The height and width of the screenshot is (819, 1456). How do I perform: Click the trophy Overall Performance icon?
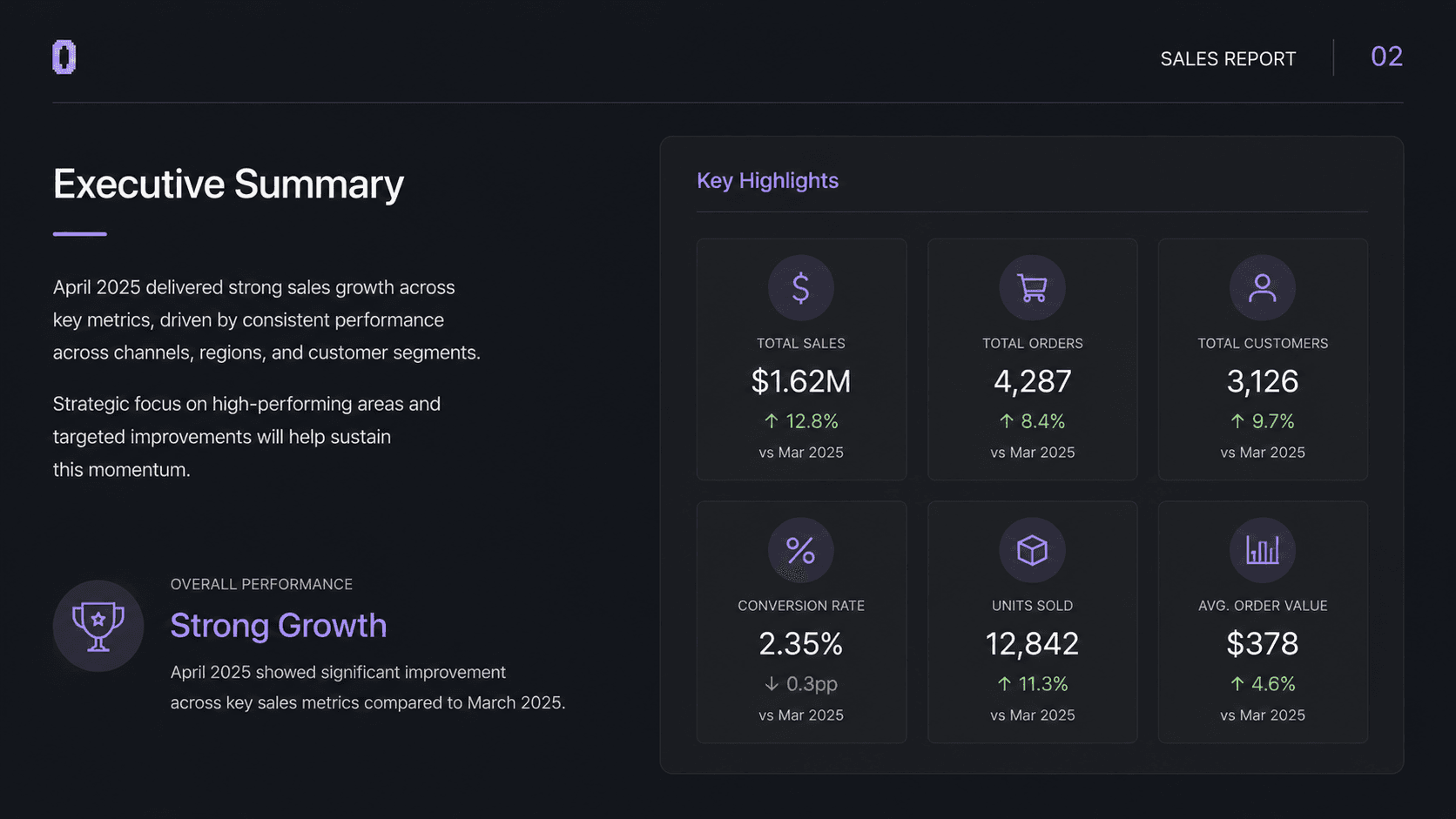(98, 626)
